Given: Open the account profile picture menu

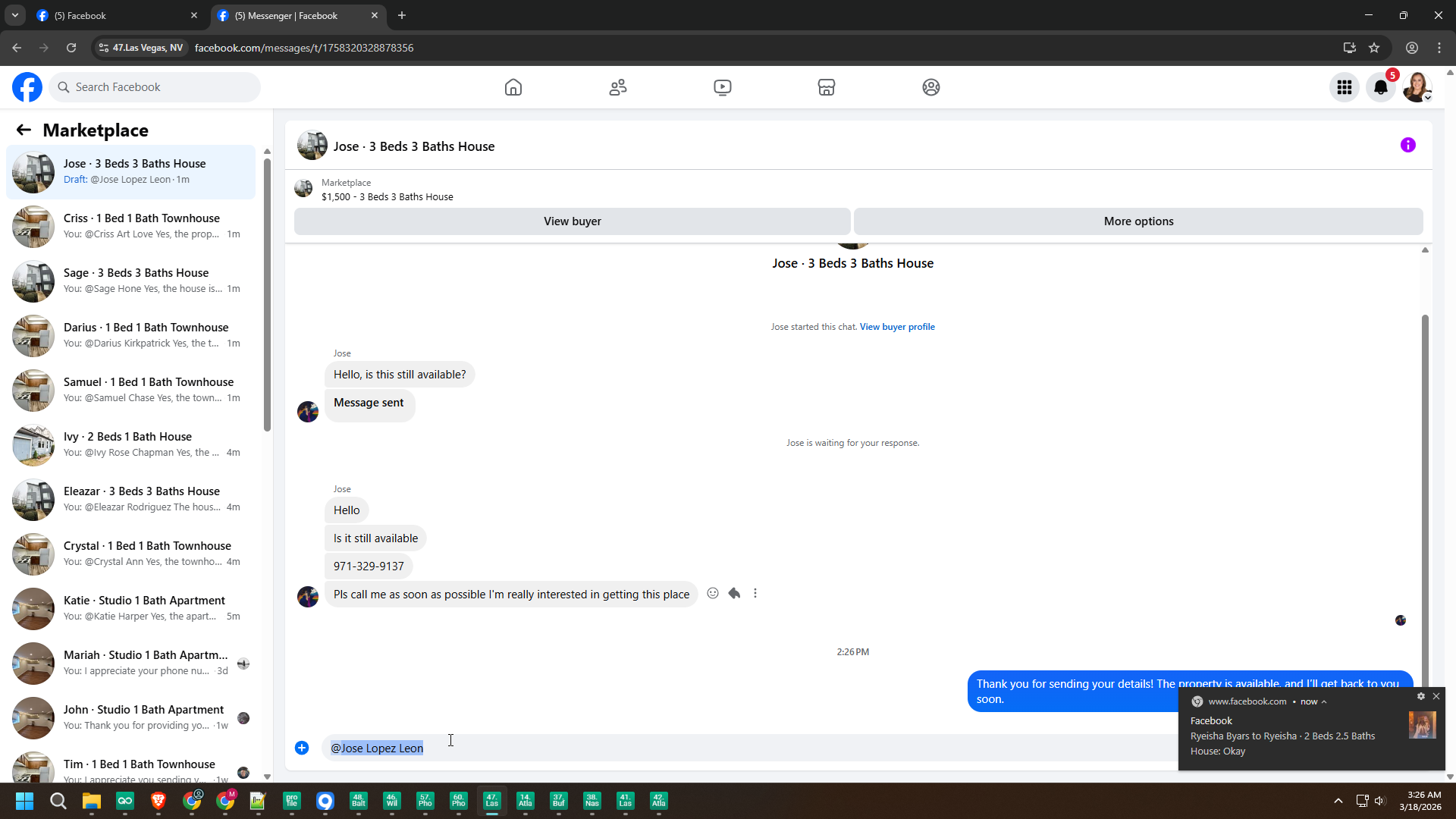Looking at the screenshot, I should (x=1417, y=87).
